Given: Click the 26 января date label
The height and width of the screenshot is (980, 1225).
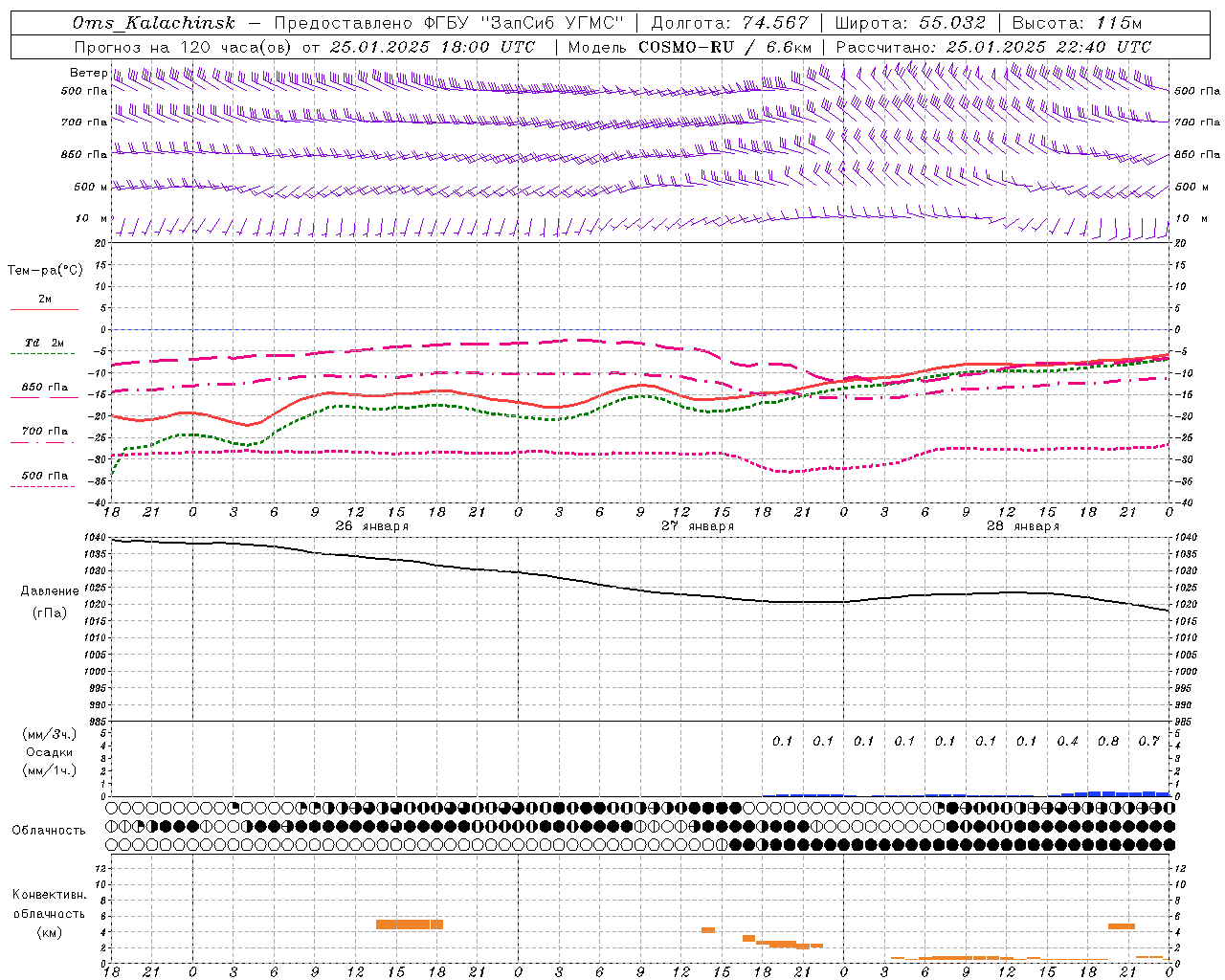Looking at the screenshot, I should [371, 526].
